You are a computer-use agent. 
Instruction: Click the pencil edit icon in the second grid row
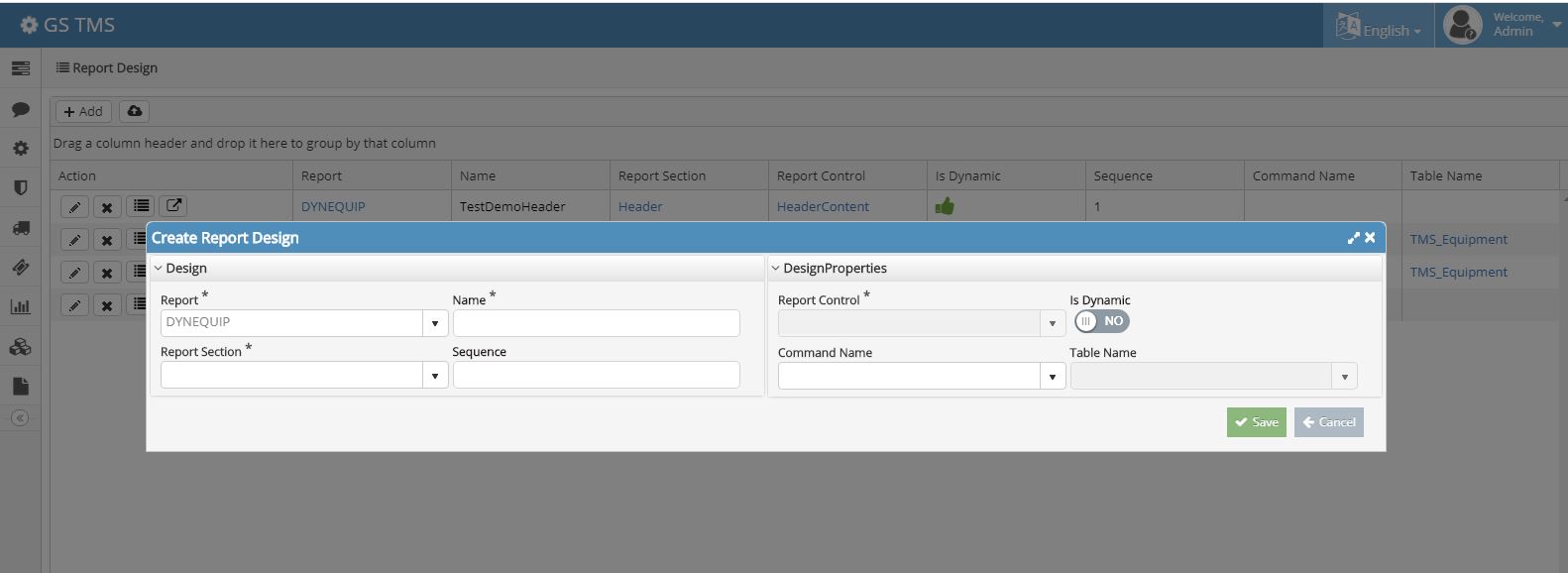tap(74, 240)
